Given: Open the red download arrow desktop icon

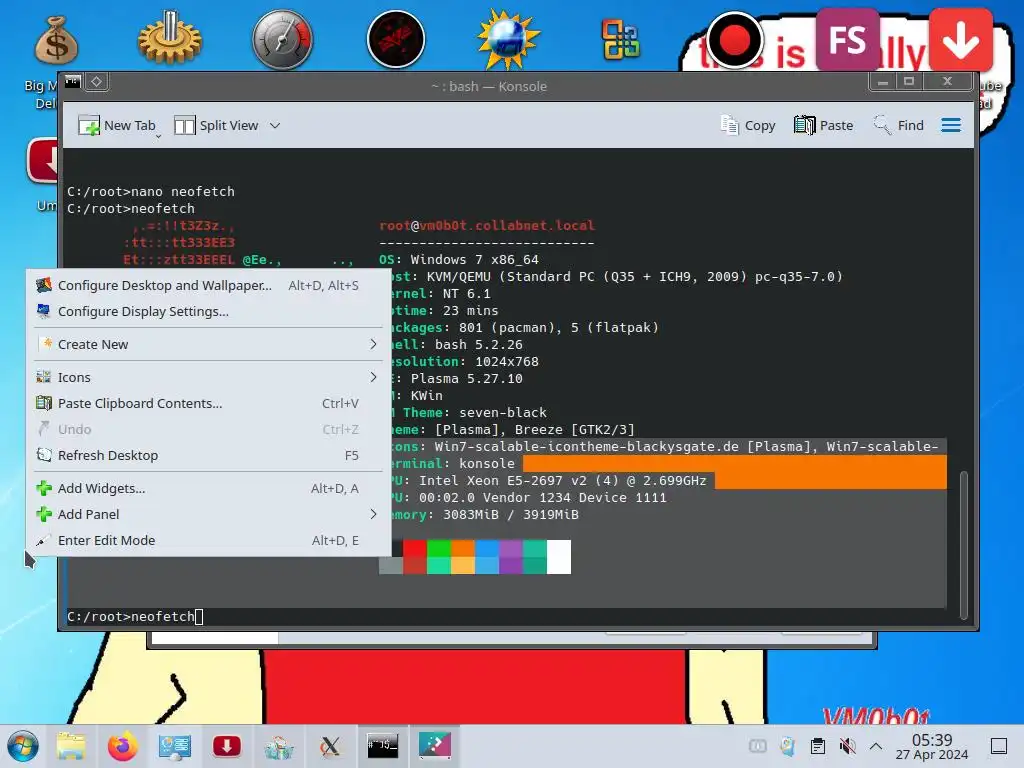Looking at the screenshot, I should pyautogui.click(x=961, y=39).
